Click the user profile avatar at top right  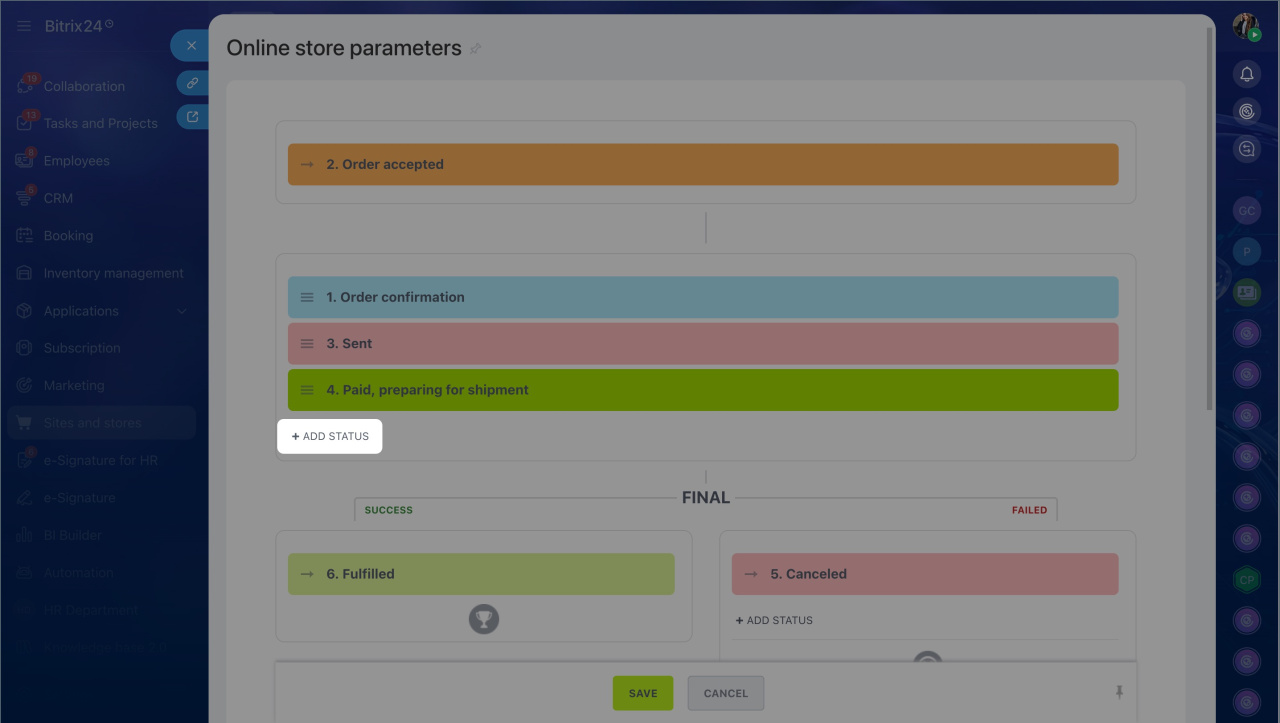1246,27
